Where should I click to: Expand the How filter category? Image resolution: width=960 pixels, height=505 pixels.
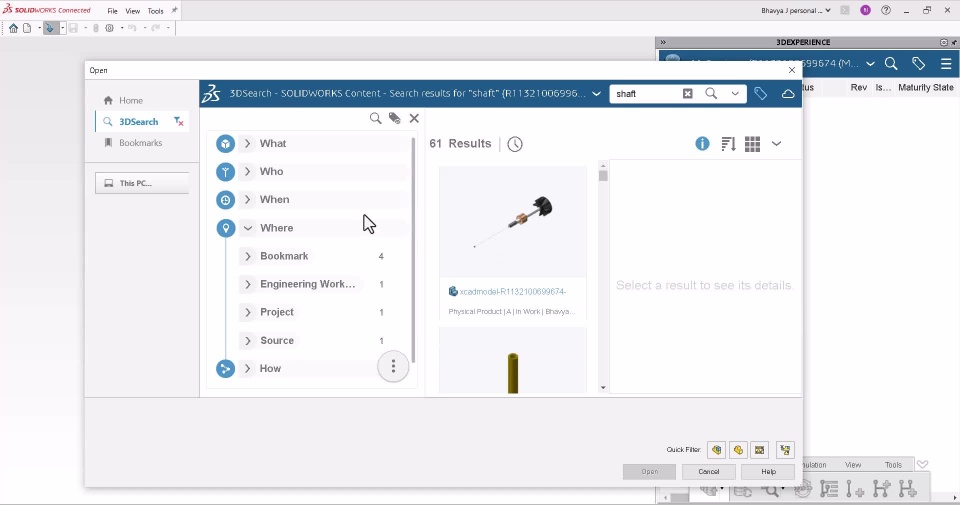[247, 368]
